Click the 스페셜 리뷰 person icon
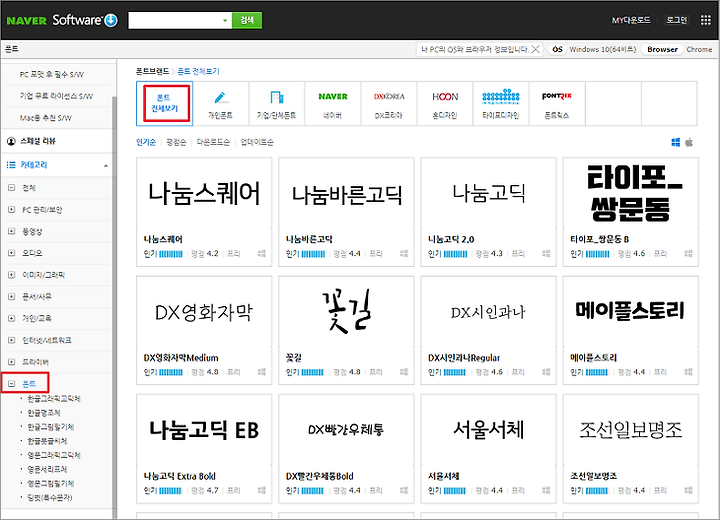The image size is (720, 520). (x=11, y=141)
